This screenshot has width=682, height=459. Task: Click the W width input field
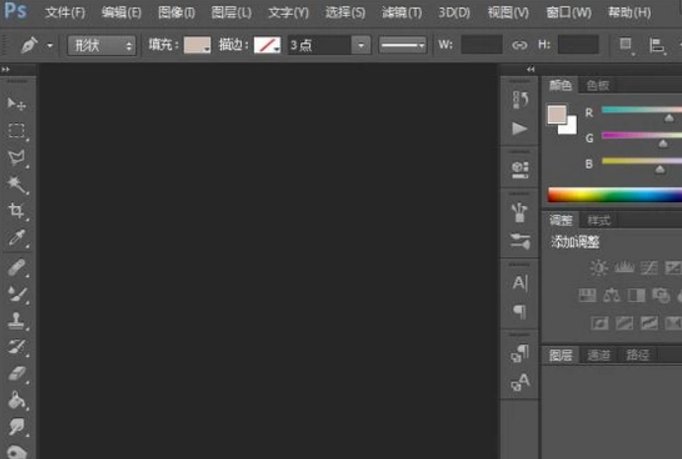click(481, 45)
